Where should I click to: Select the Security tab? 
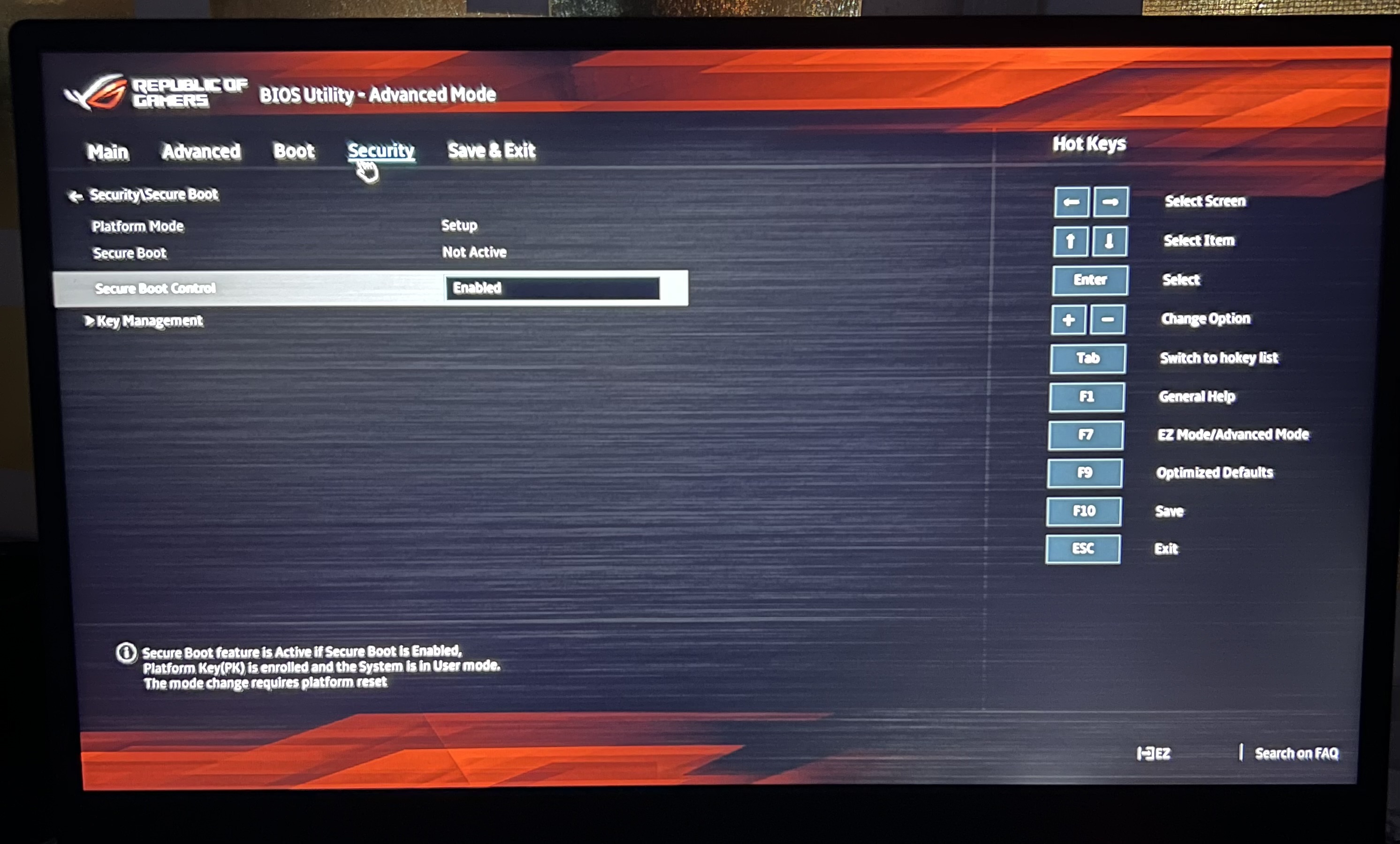click(x=380, y=150)
